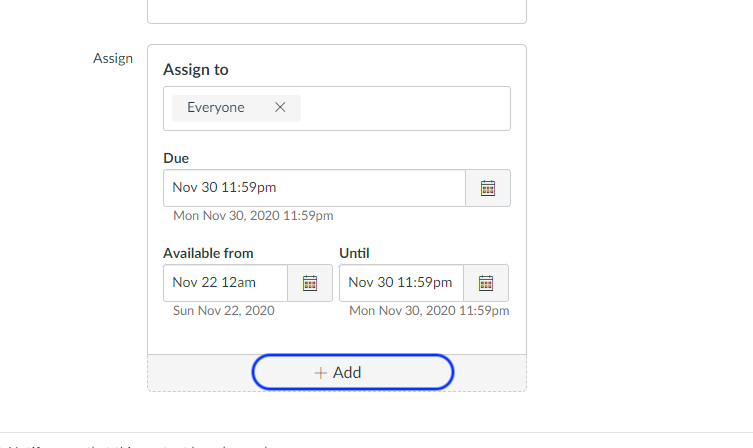Click the Add button

point(352,372)
